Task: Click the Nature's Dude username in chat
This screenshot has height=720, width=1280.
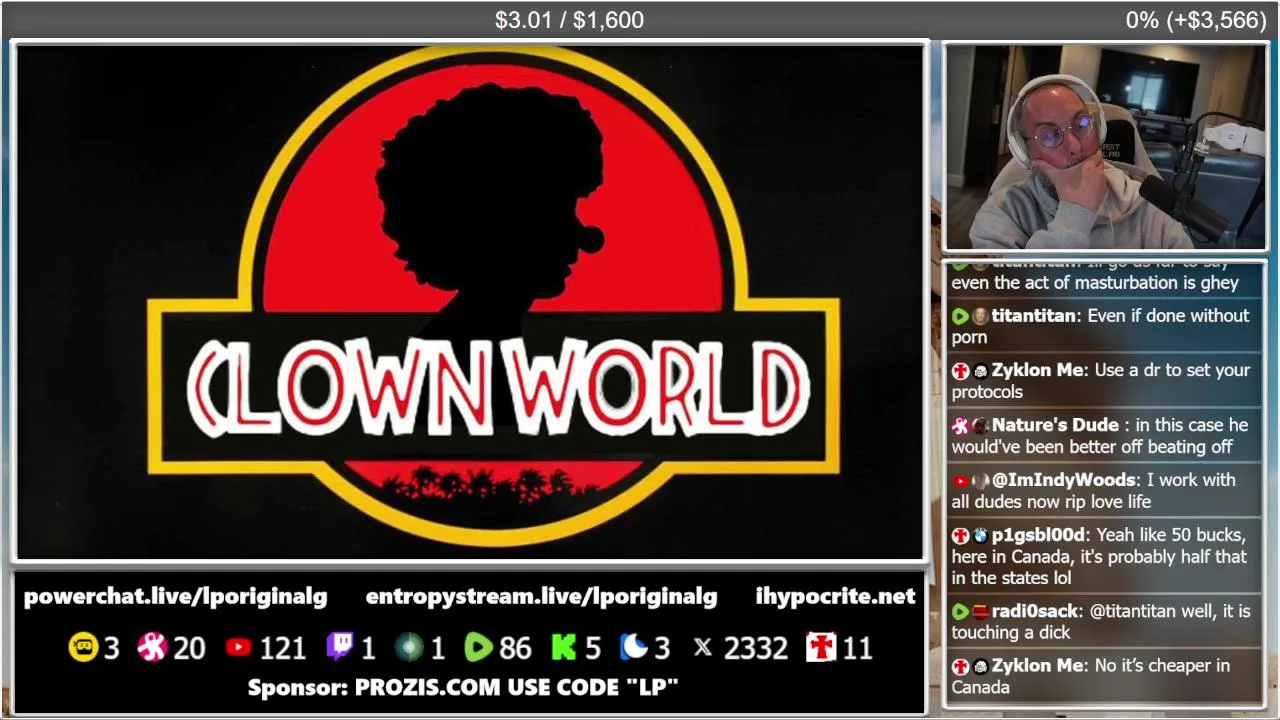Action: tap(1055, 426)
